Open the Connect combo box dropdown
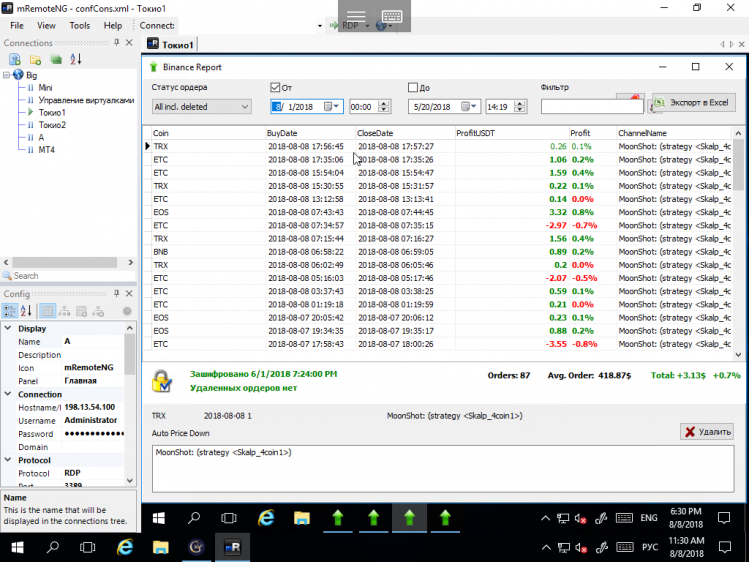749x562 pixels. click(320, 26)
